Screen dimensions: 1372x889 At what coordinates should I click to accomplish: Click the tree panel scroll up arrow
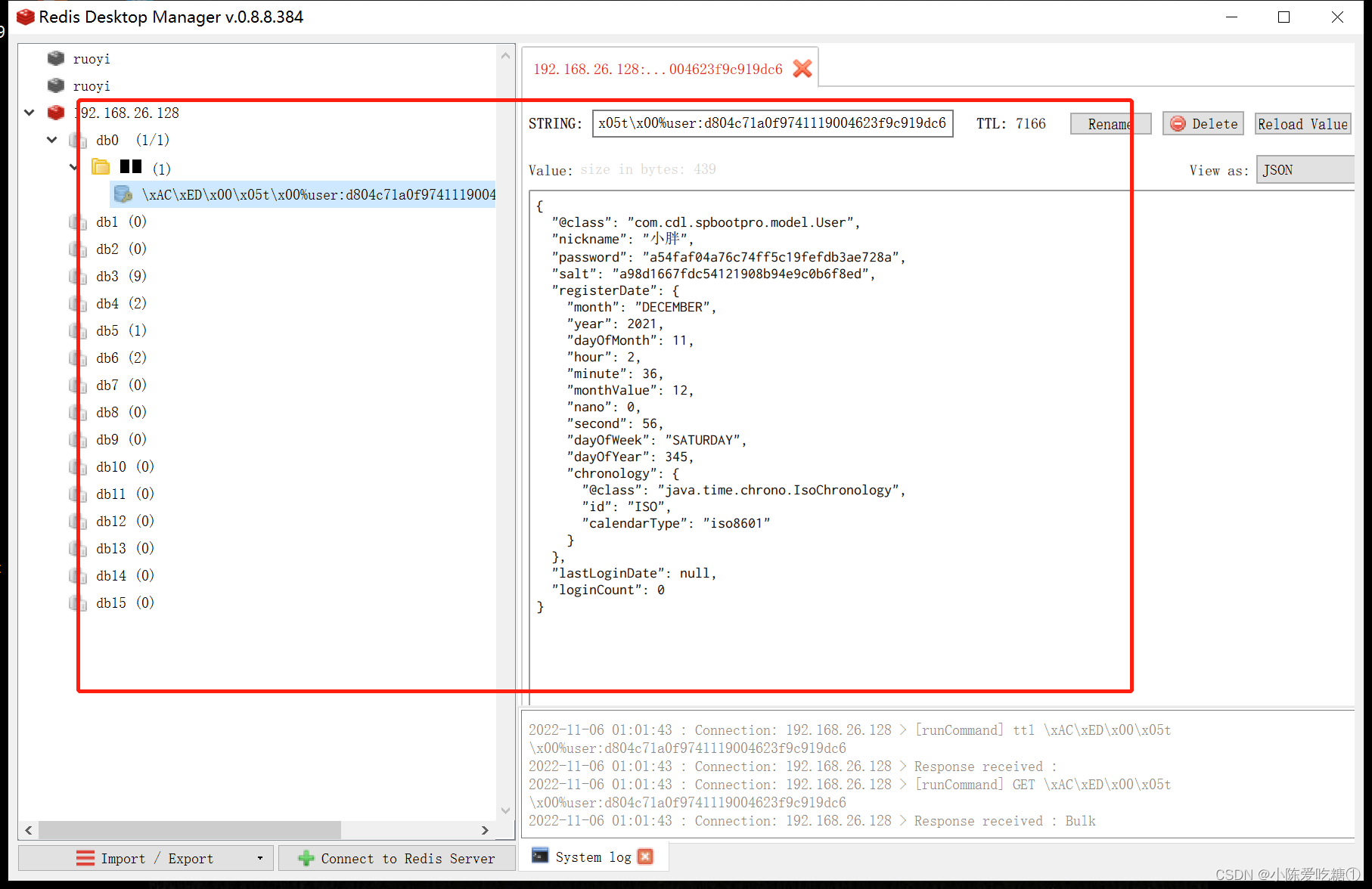click(505, 55)
